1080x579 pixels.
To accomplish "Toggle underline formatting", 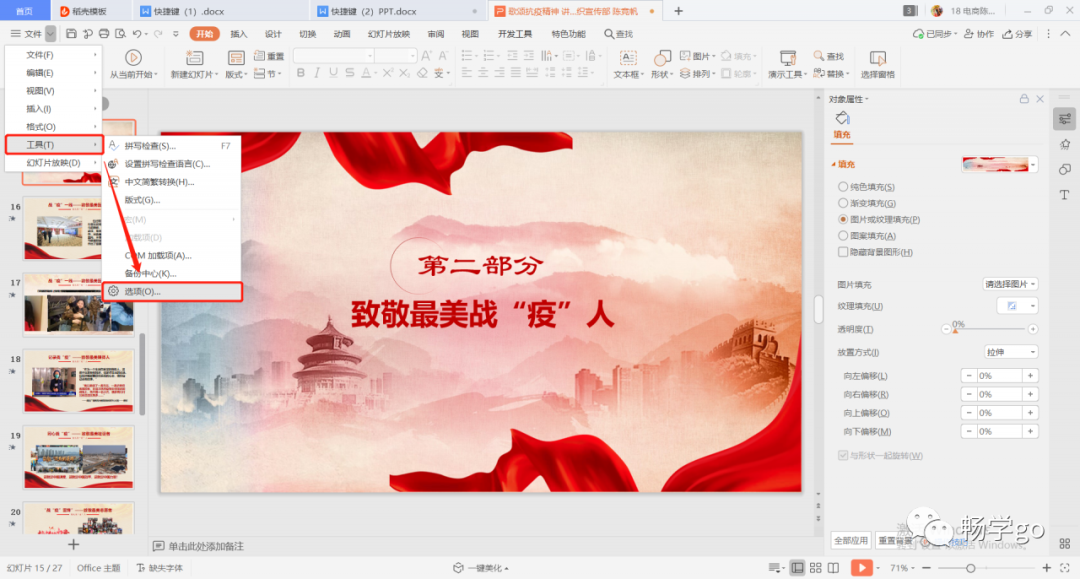I will click(333, 73).
